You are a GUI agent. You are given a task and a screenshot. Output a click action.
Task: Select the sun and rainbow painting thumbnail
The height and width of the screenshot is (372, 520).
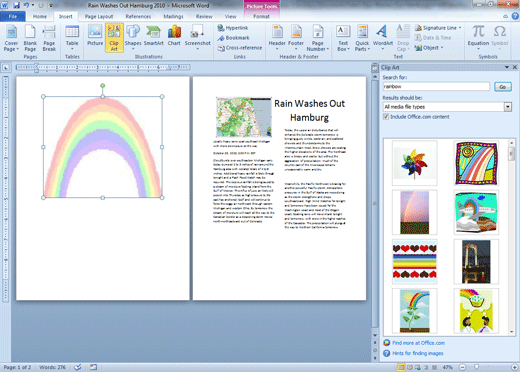click(476, 163)
